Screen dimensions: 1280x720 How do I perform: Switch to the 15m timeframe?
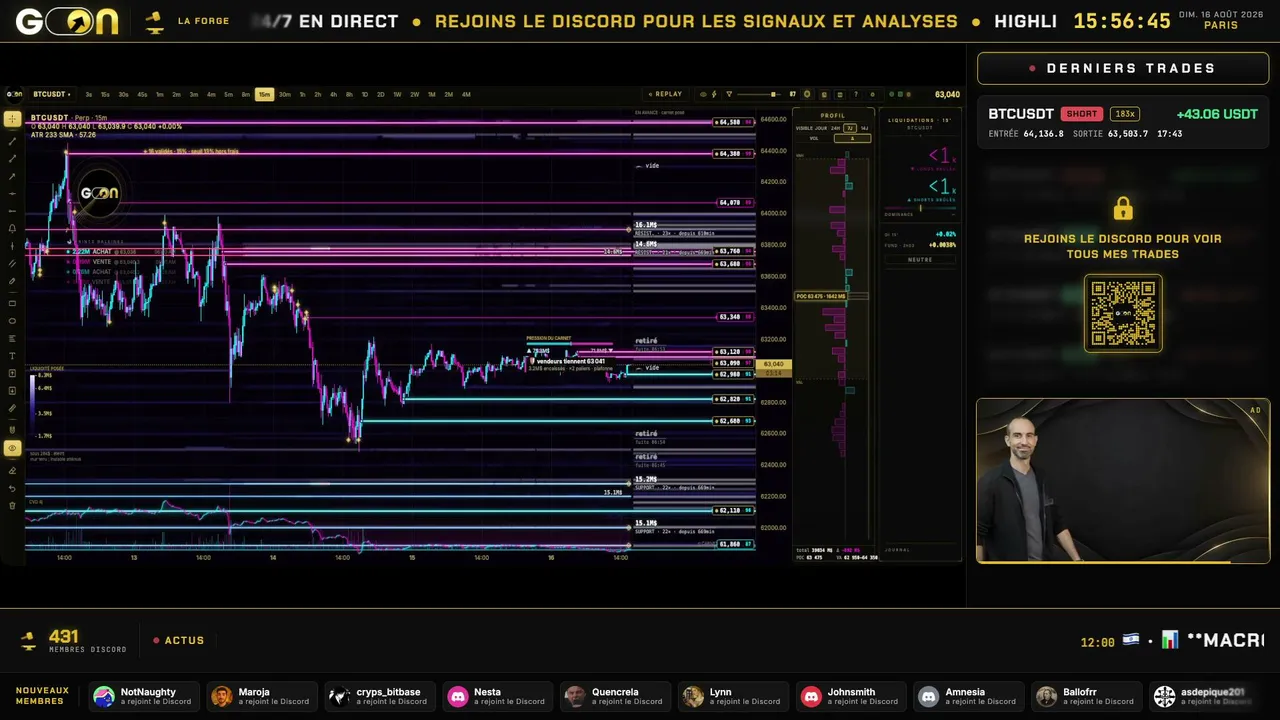[x=264, y=94]
